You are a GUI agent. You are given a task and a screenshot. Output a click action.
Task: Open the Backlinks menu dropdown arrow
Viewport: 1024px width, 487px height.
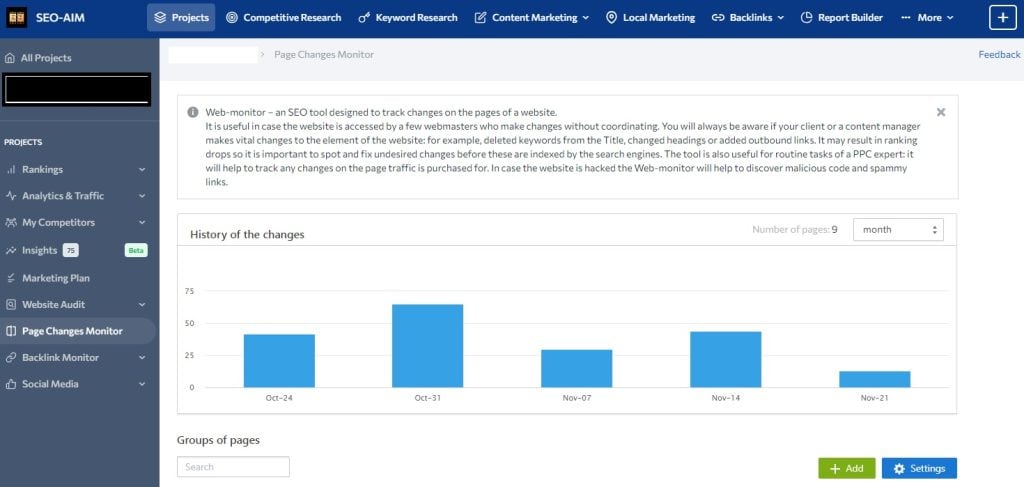[x=780, y=18]
